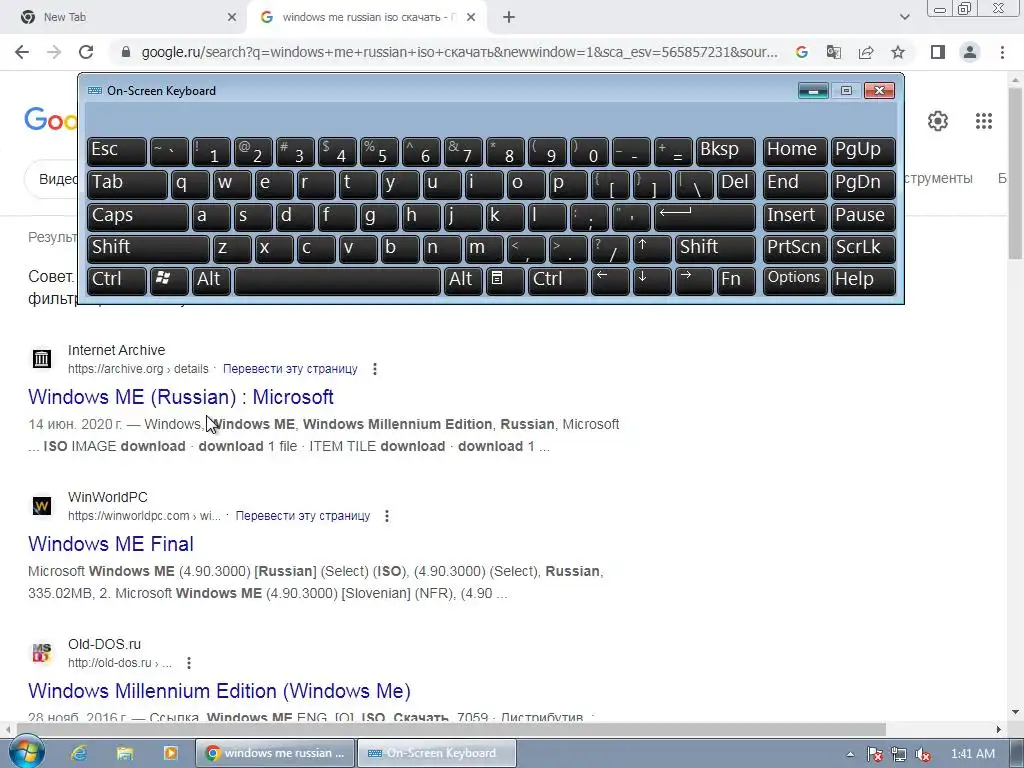Image resolution: width=1024 pixels, height=768 pixels.
Task: Click the network status tray icon
Action: pyautogui.click(x=899, y=754)
